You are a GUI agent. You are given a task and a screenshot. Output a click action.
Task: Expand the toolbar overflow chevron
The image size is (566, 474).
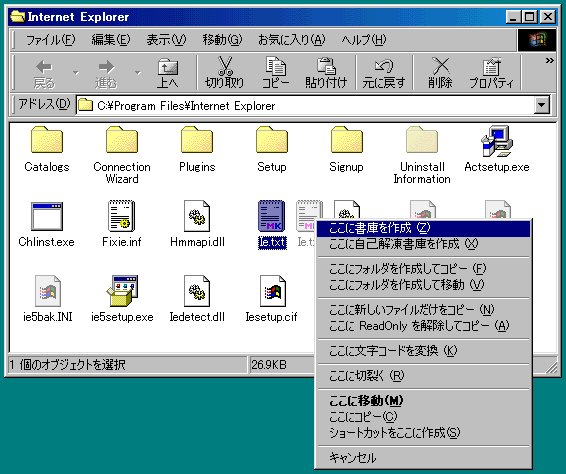tap(549, 61)
